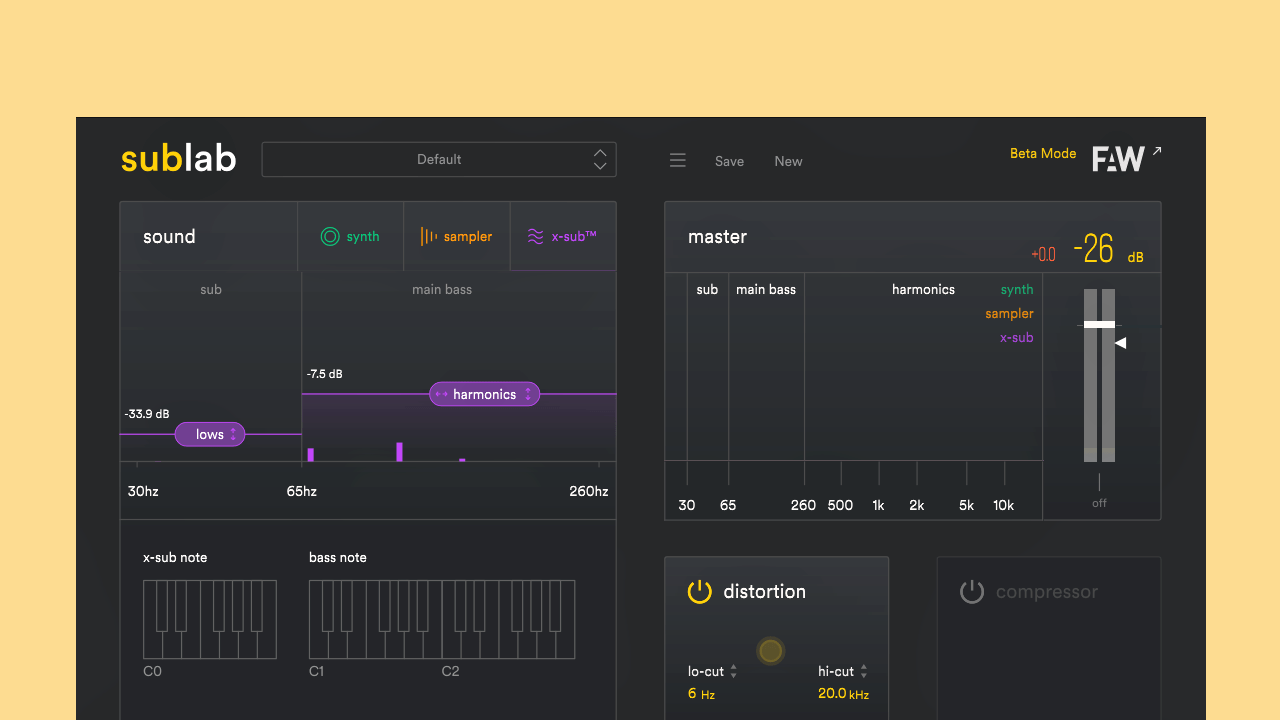Click the C2 key on bass keyboard

click(451, 645)
